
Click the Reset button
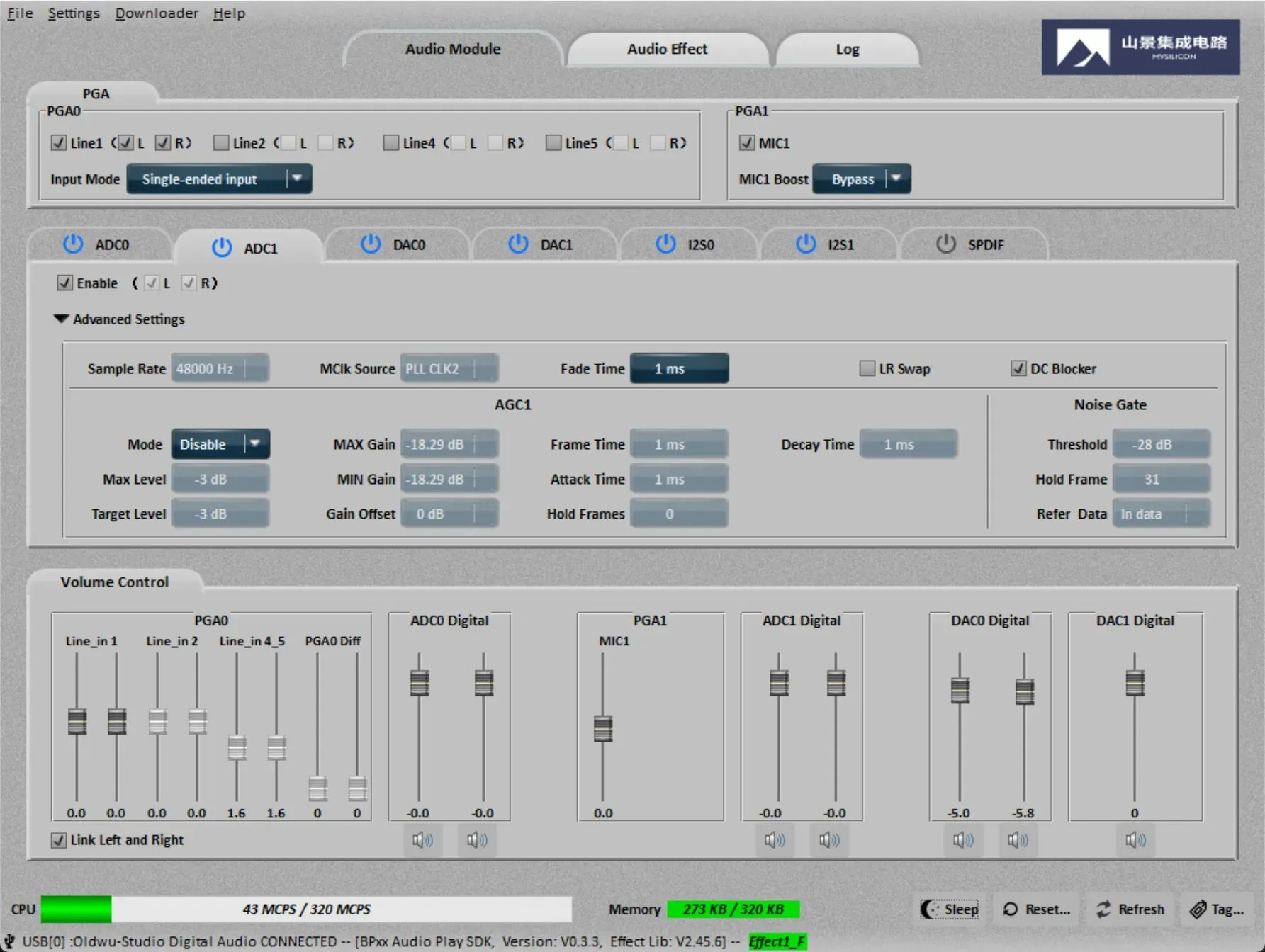[1037, 909]
